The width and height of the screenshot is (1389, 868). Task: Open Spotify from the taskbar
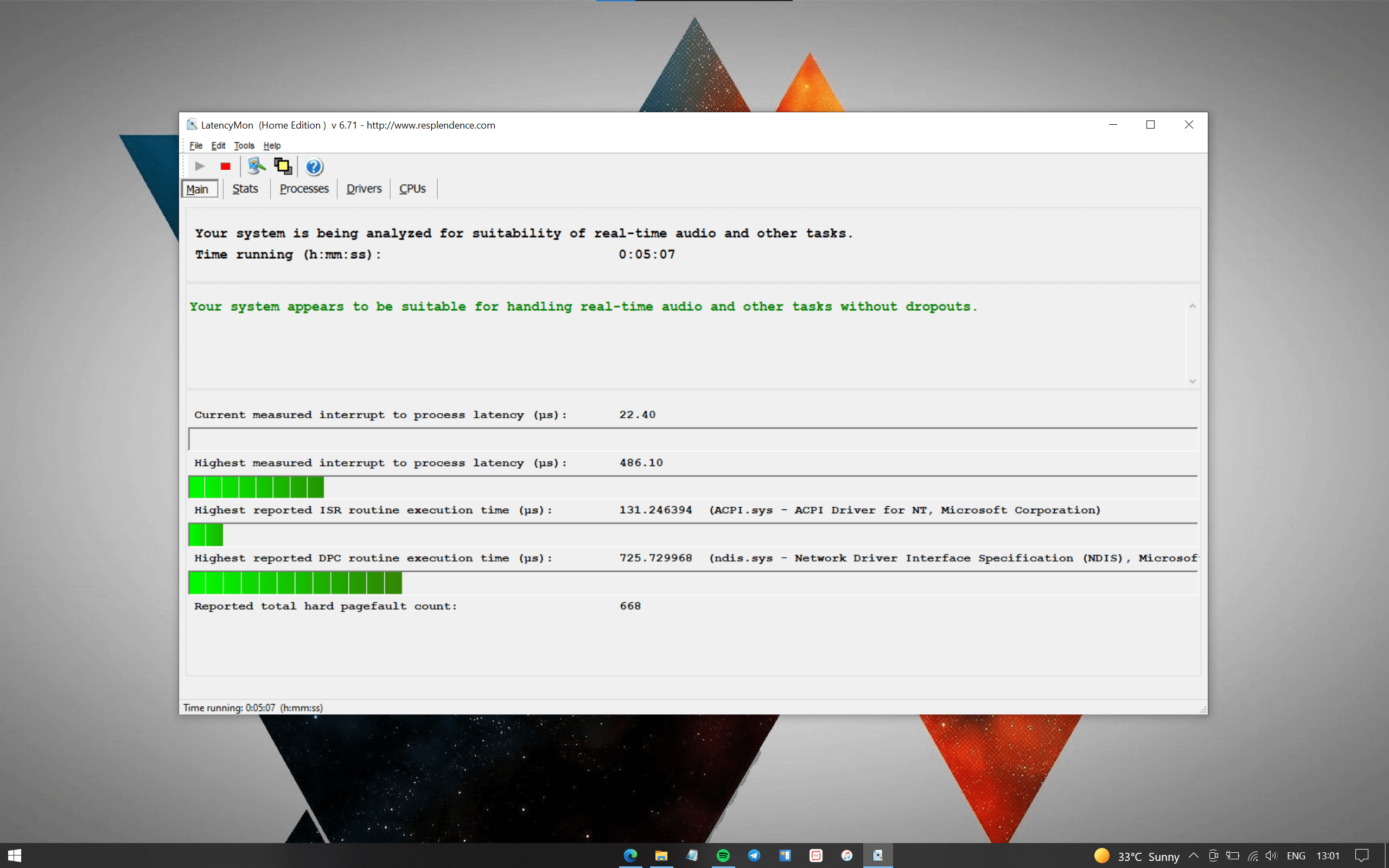[723, 856]
